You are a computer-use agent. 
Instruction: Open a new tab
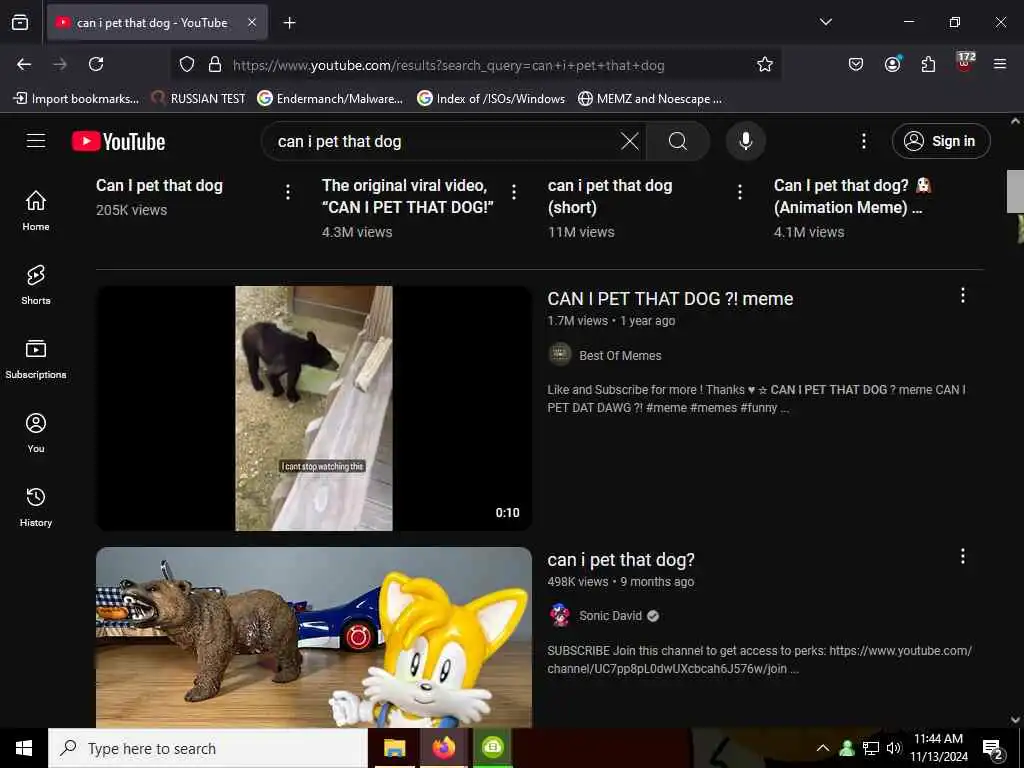pyautogui.click(x=289, y=23)
